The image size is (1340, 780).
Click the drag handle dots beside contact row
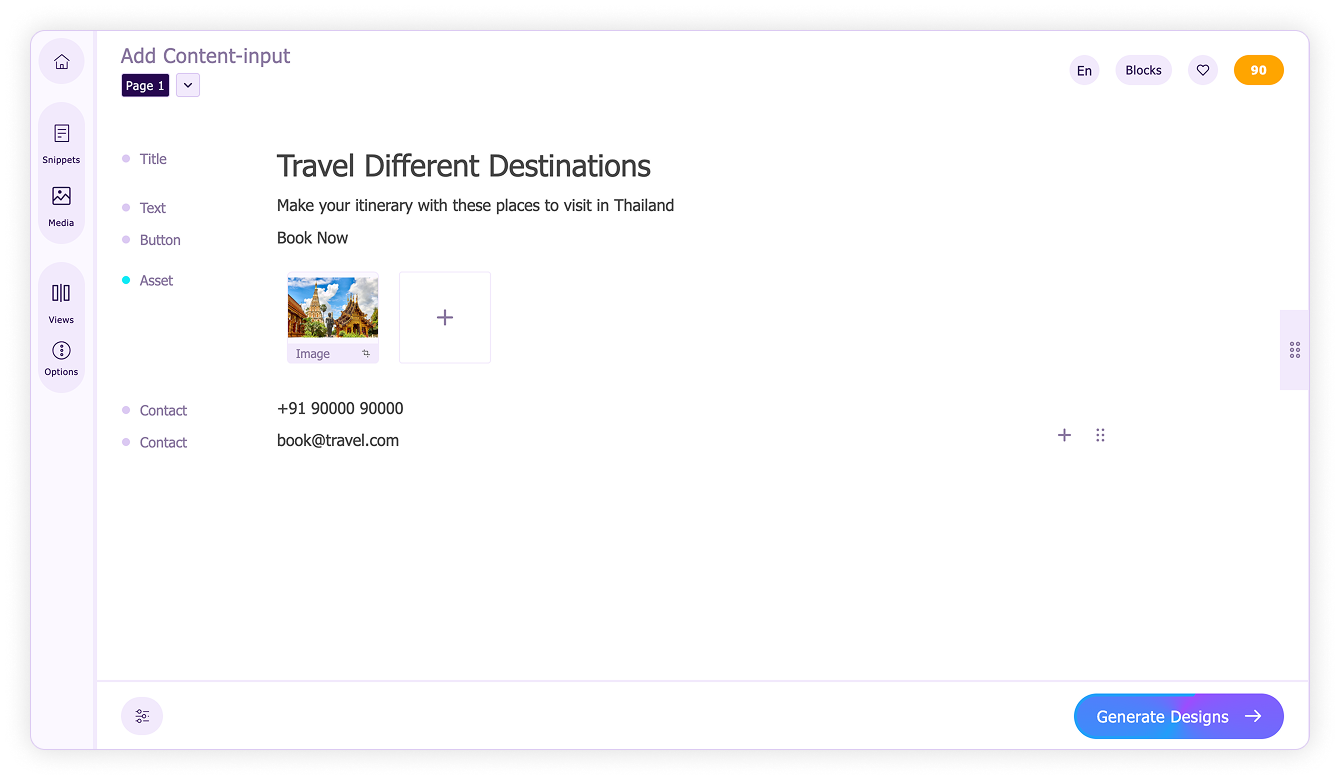click(x=1100, y=435)
